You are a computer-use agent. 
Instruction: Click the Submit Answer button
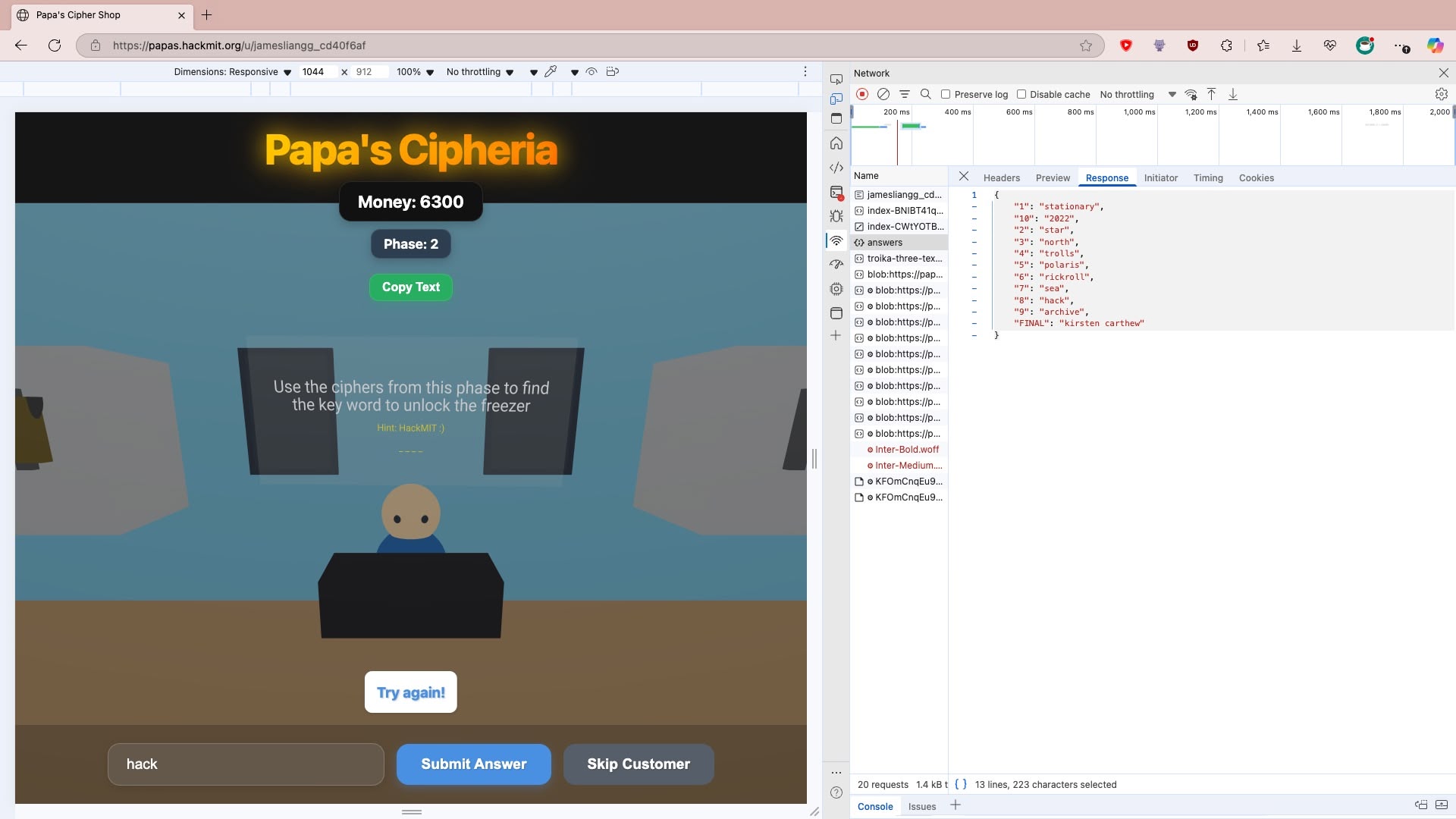pos(474,764)
